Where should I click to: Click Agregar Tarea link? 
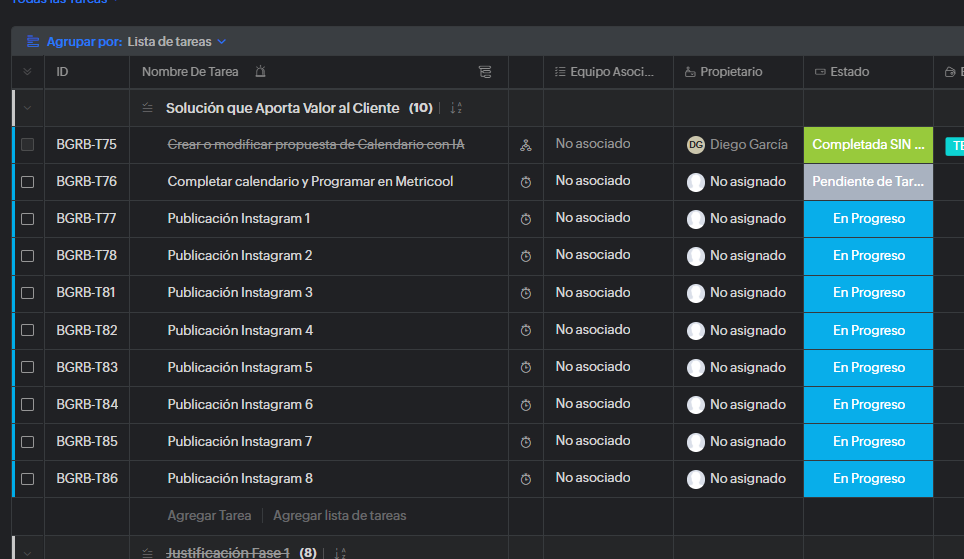[x=209, y=516]
